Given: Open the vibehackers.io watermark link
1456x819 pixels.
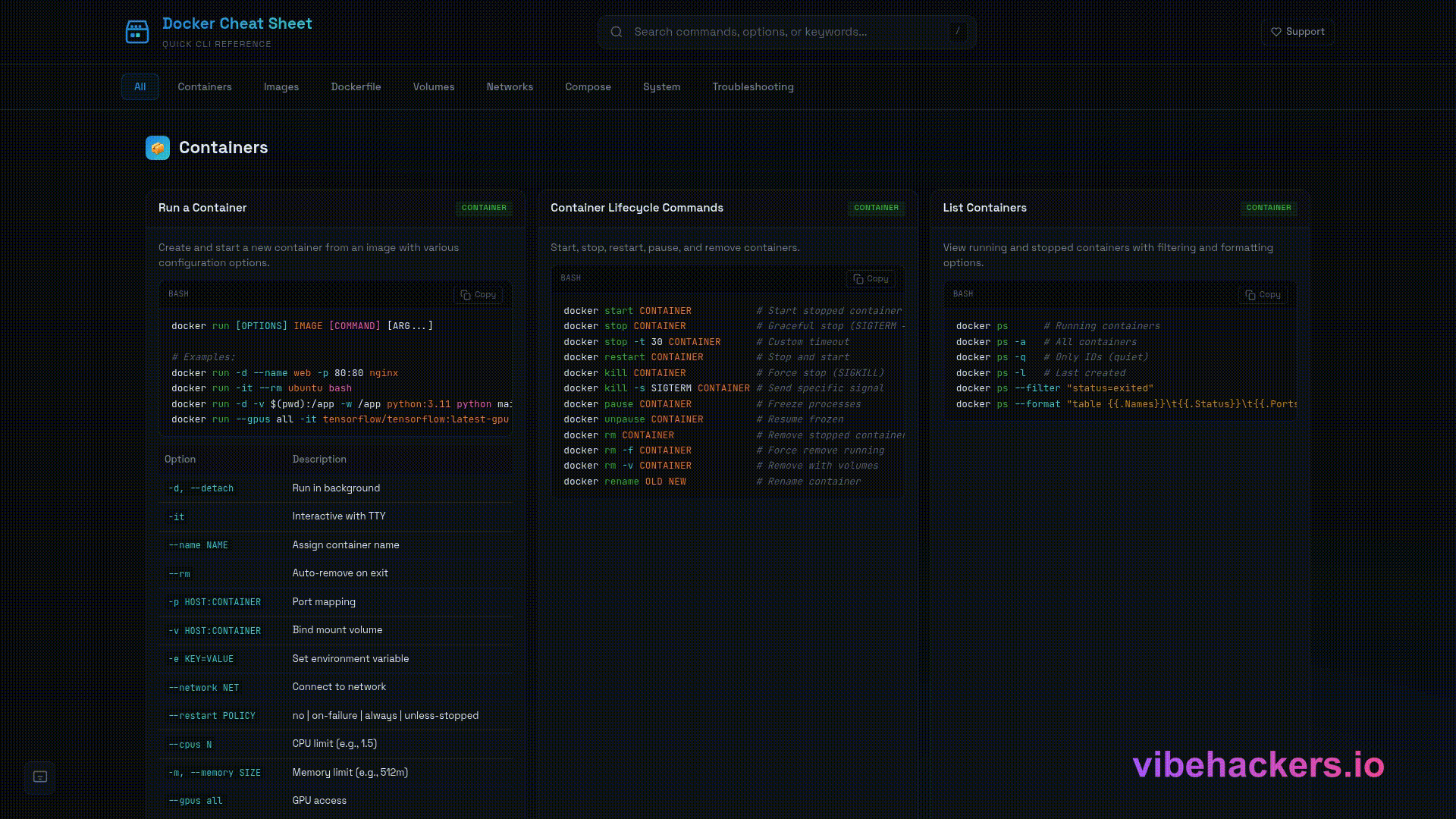Looking at the screenshot, I should (1258, 765).
